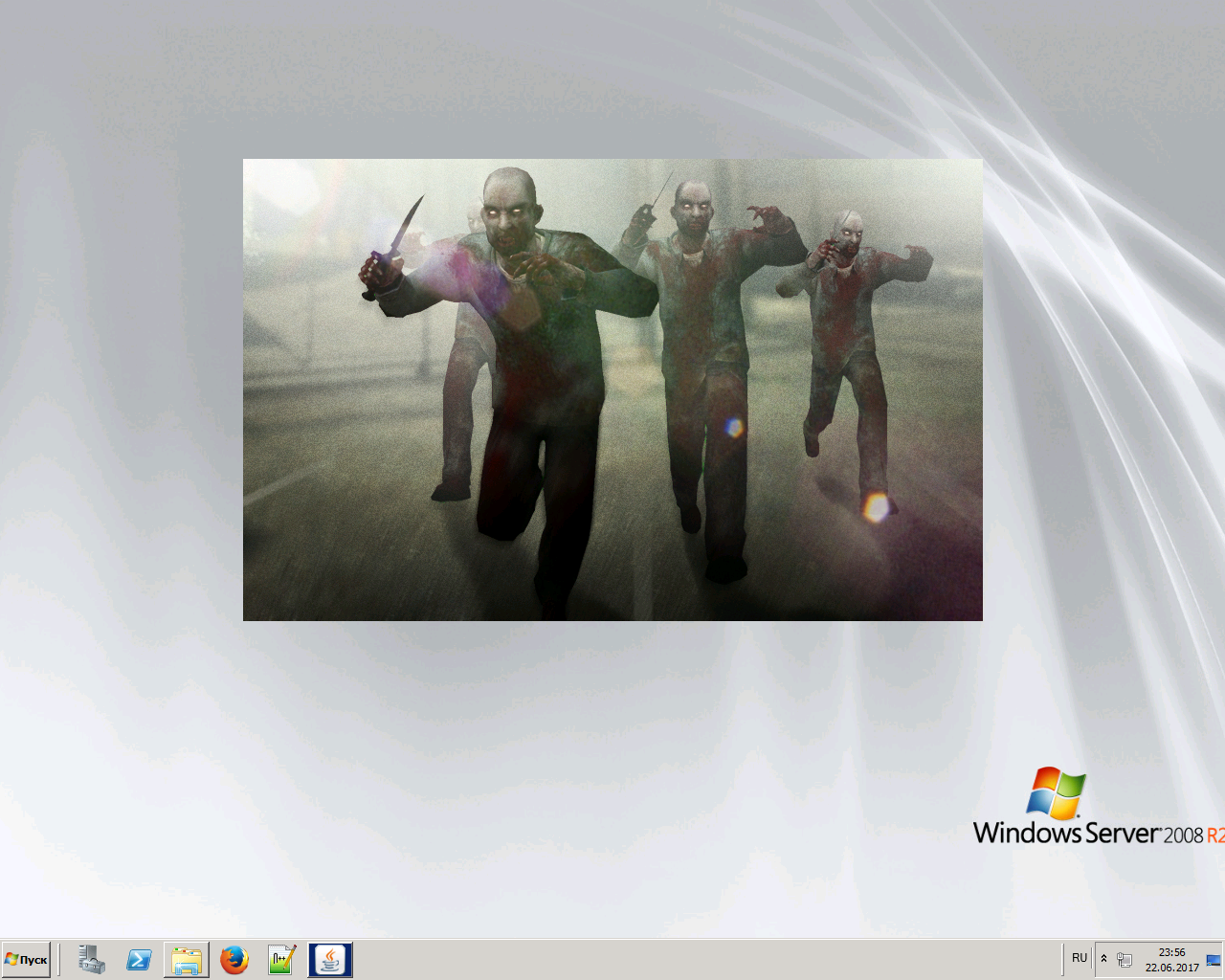Open Windows PowerShell from the taskbar
This screenshot has height=980, width=1225.
pos(139,960)
